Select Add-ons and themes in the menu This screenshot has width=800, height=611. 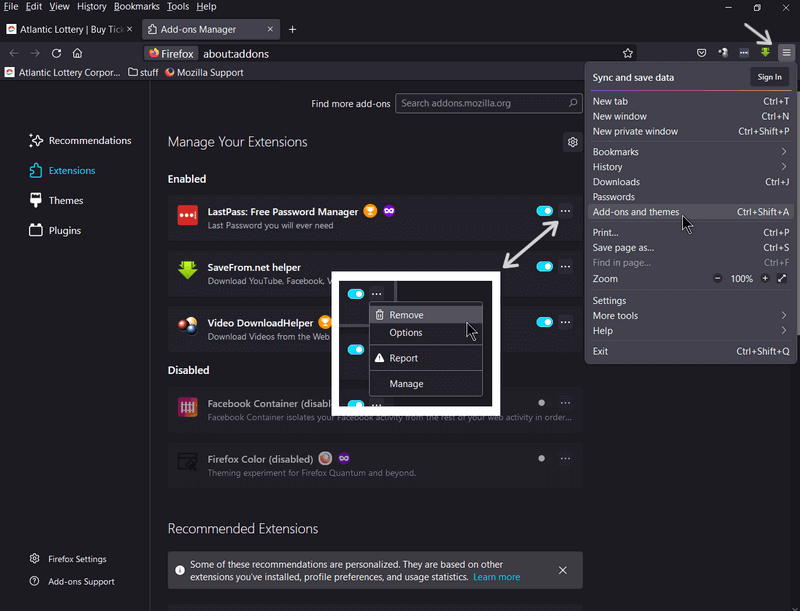690,212
